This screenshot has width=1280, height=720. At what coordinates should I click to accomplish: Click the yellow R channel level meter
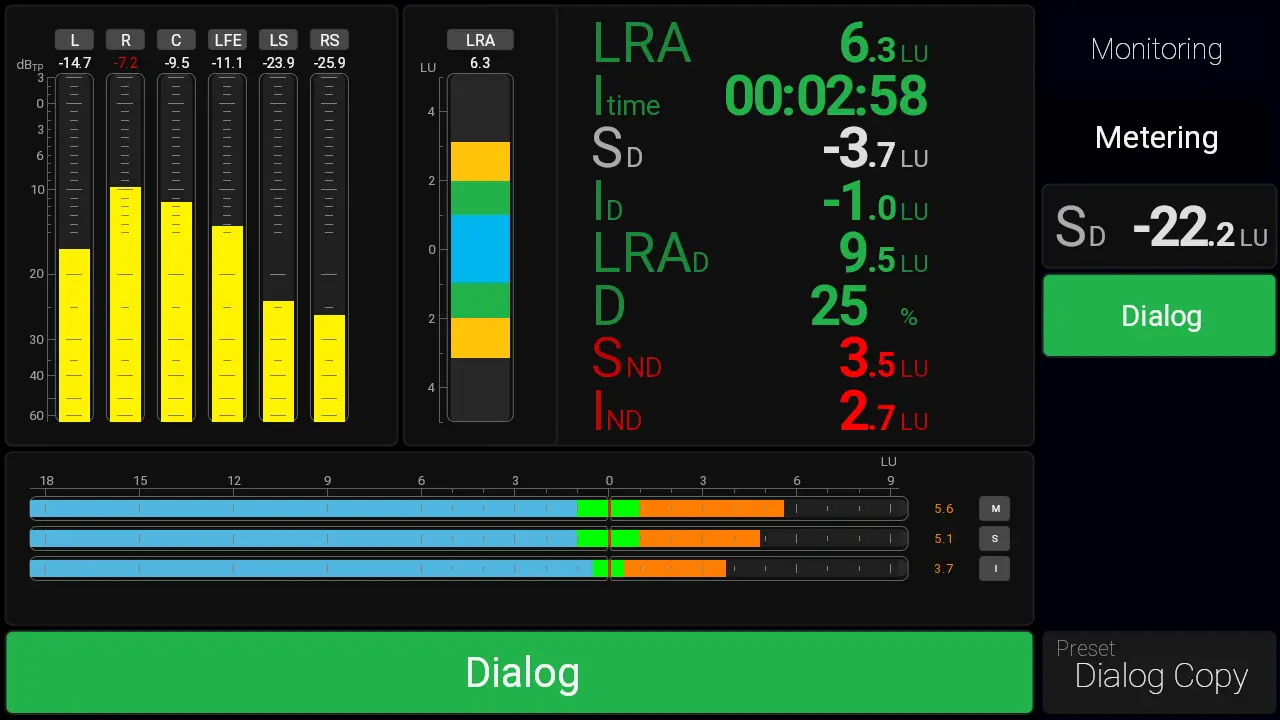[x=125, y=303]
